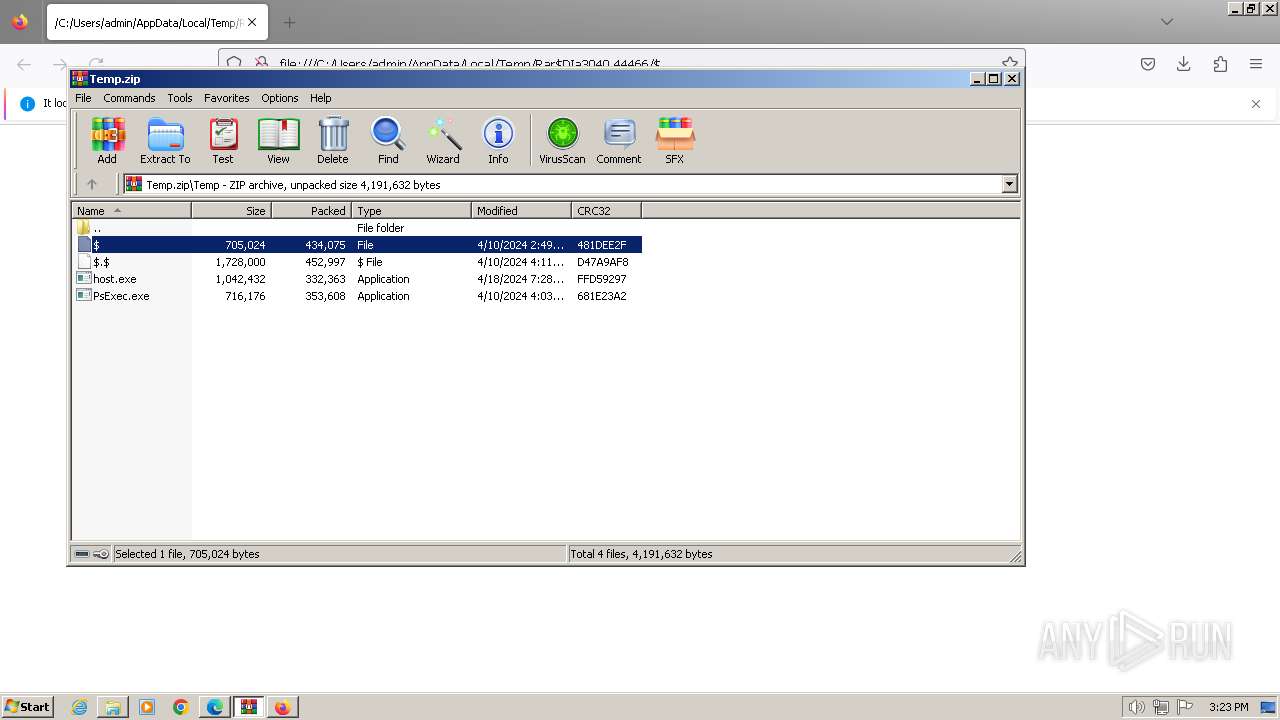The image size is (1280, 720).
Task: Click the volume tray icon
Action: point(1136,707)
